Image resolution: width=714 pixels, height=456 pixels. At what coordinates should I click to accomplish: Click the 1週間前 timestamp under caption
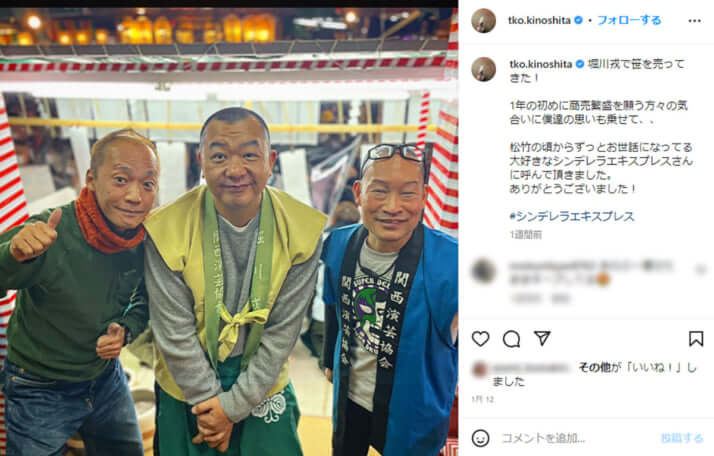click(x=525, y=235)
